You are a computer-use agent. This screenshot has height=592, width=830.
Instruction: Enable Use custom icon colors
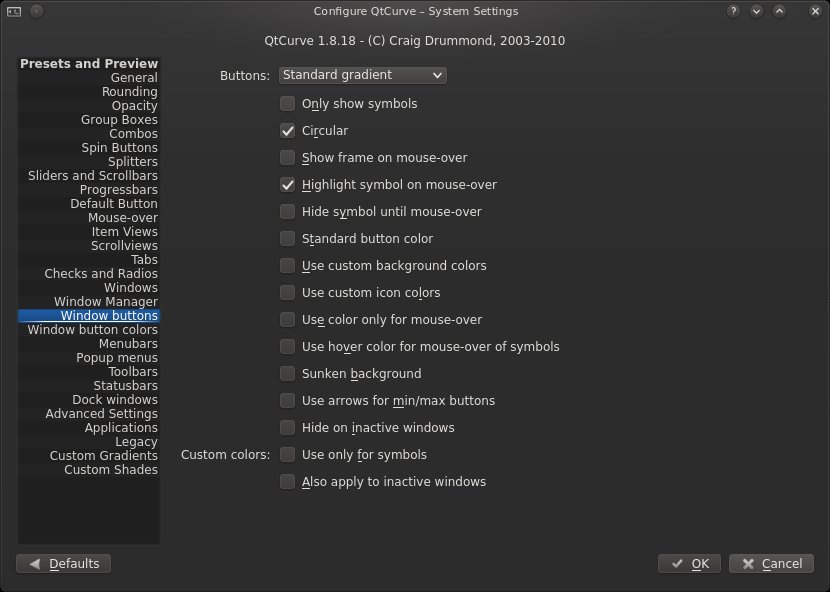click(287, 293)
